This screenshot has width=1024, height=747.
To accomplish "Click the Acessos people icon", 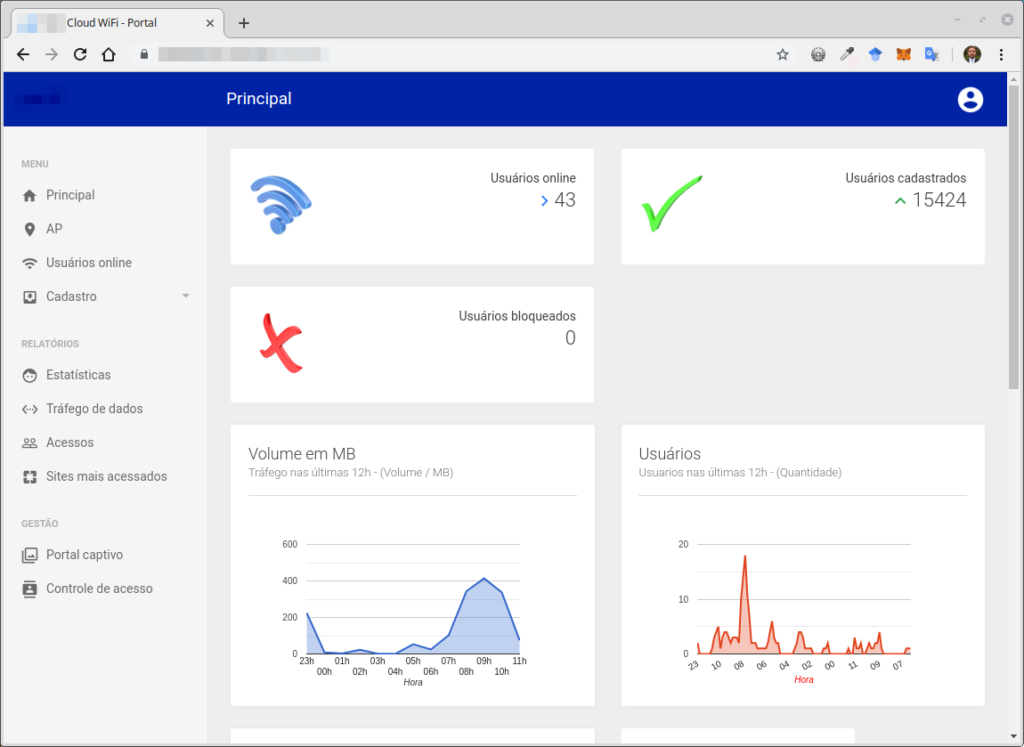I will [x=29, y=443].
